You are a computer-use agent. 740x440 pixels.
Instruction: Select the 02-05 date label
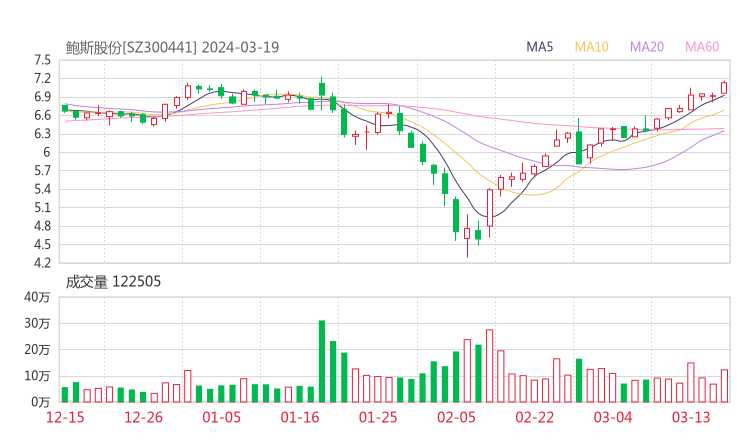(456, 417)
